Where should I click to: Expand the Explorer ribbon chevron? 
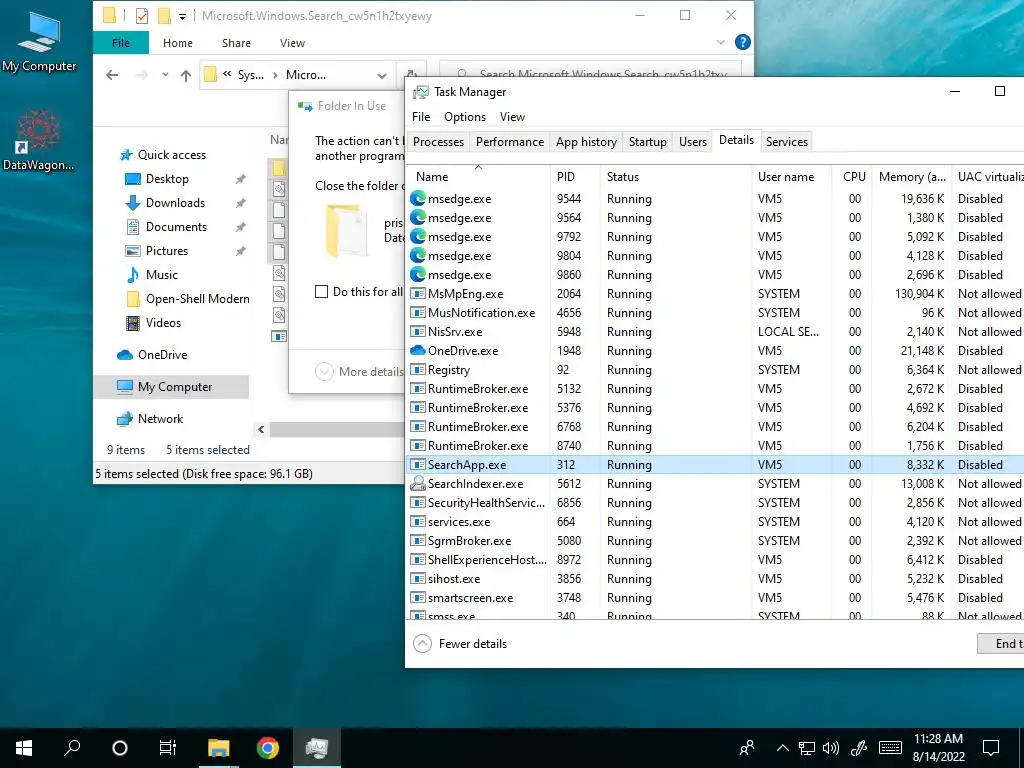point(721,42)
